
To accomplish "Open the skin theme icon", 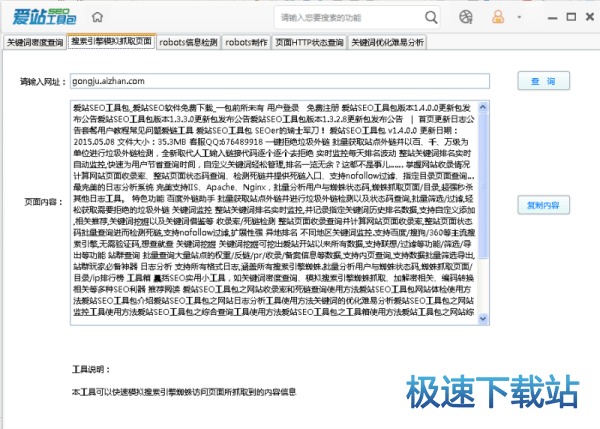I will 466,17.
